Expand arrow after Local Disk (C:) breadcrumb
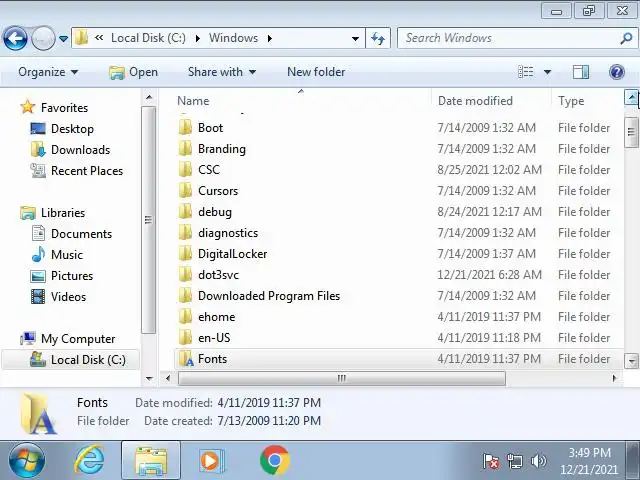This screenshot has height=480, width=640. 198,38
